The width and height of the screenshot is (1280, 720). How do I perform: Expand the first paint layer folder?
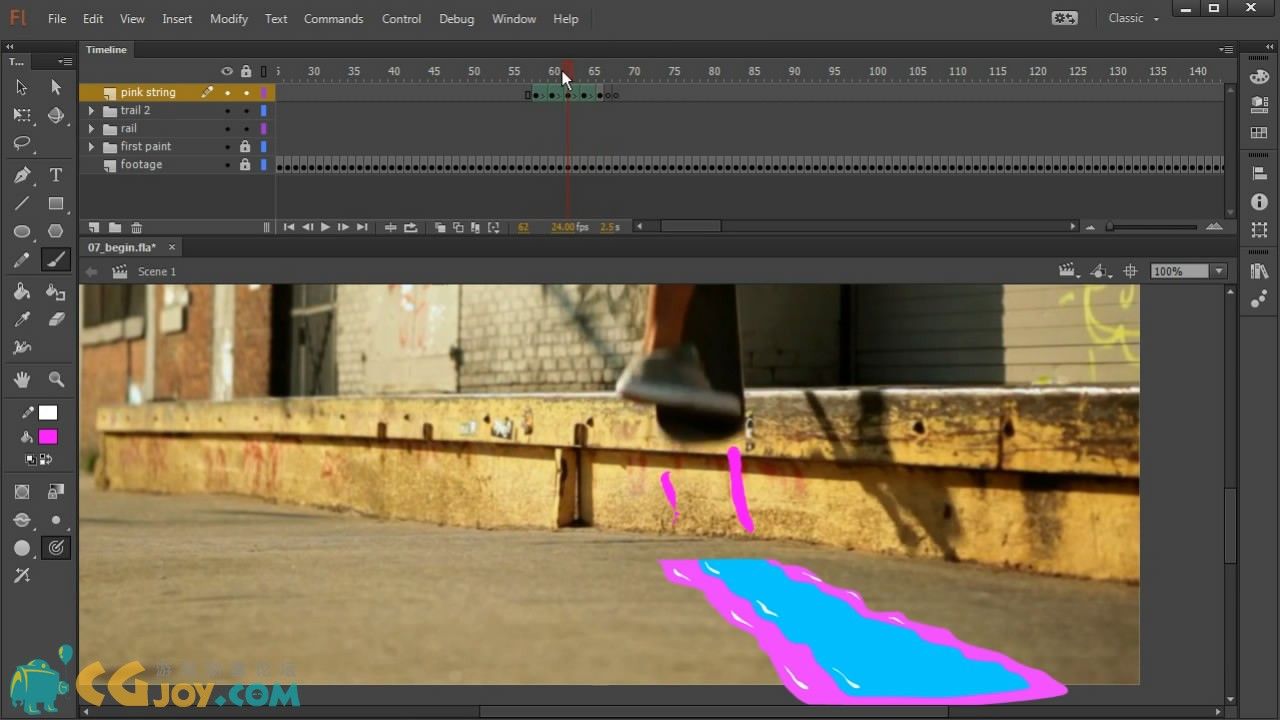[x=91, y=147]
